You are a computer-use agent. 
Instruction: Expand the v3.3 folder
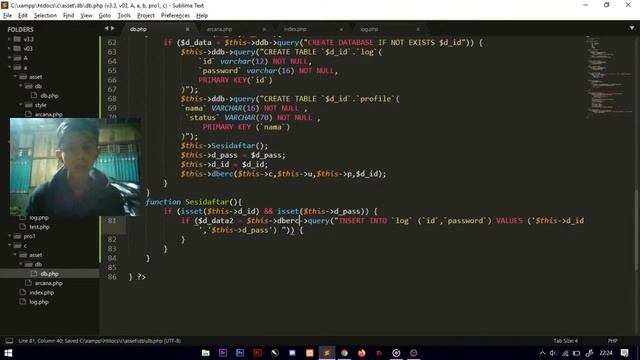click(9, 39)
